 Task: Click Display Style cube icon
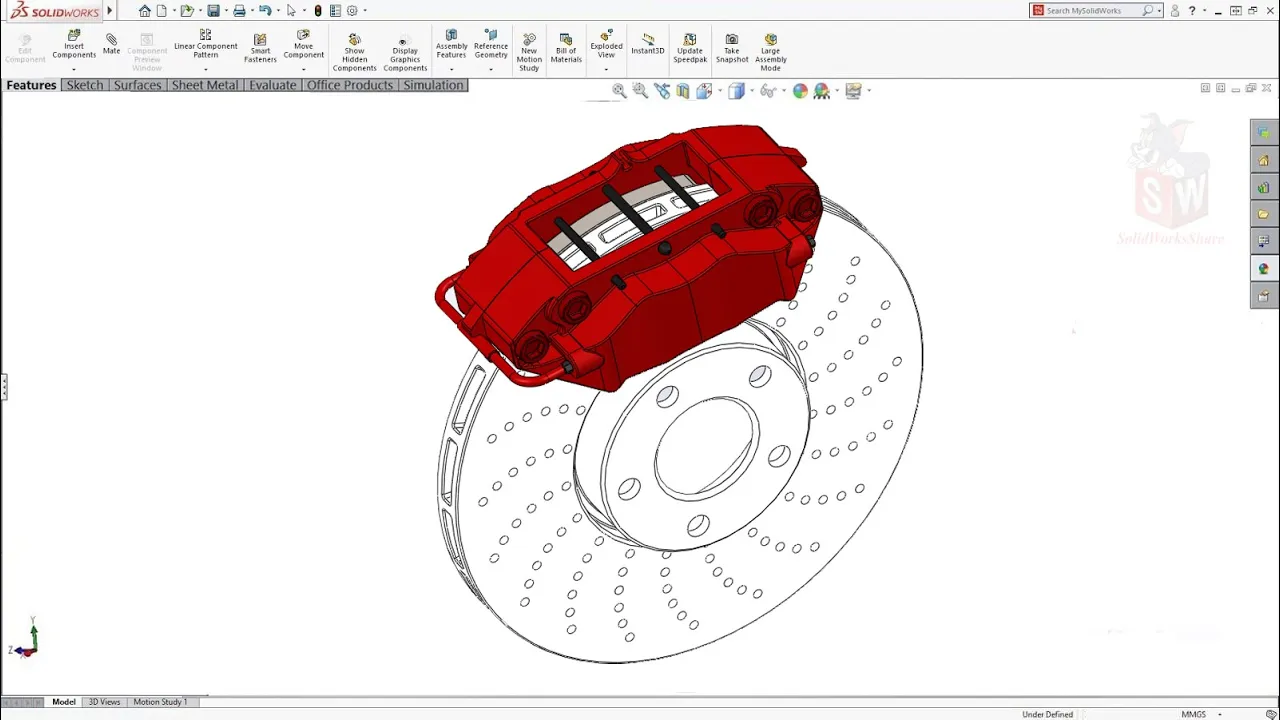tap(736, 91)
